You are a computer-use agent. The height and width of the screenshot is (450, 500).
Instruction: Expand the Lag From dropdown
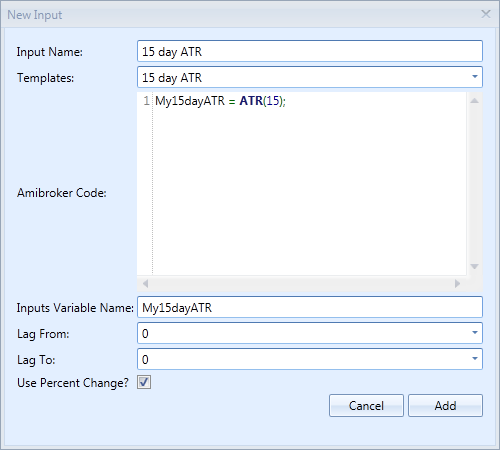click(x=475, y=333)
